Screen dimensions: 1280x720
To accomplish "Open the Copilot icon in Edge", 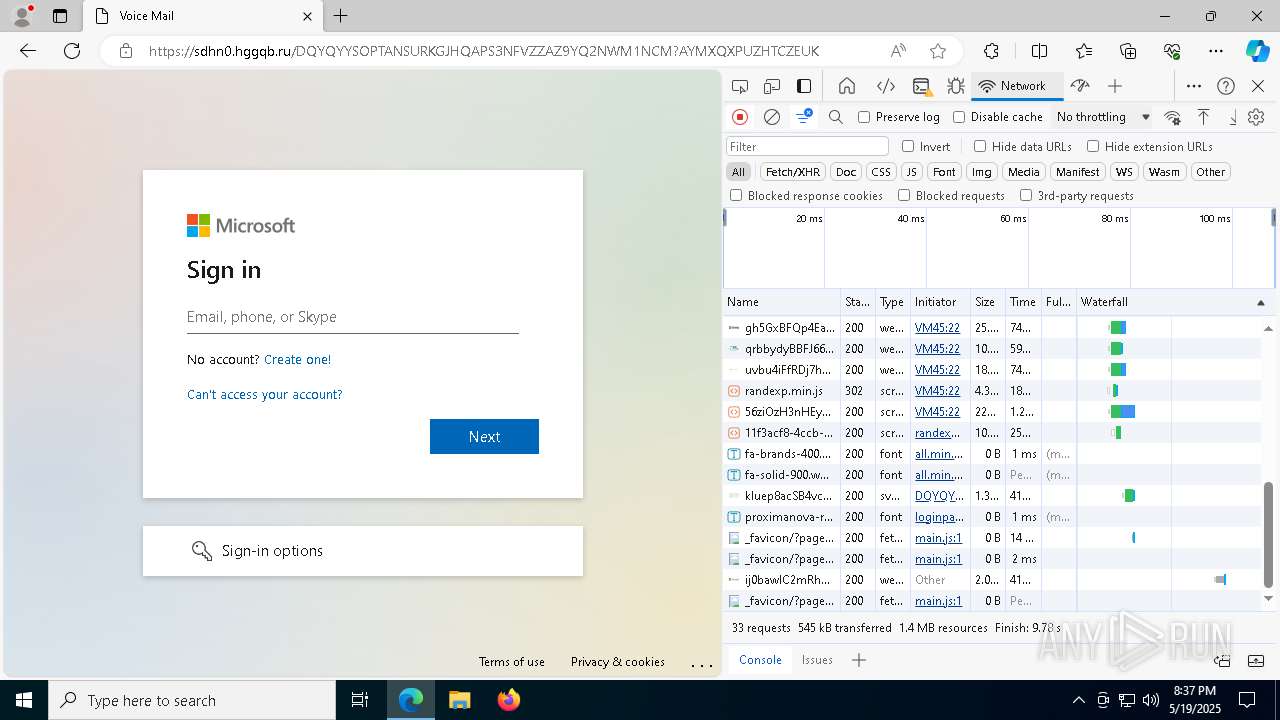I will (1257, 51).
